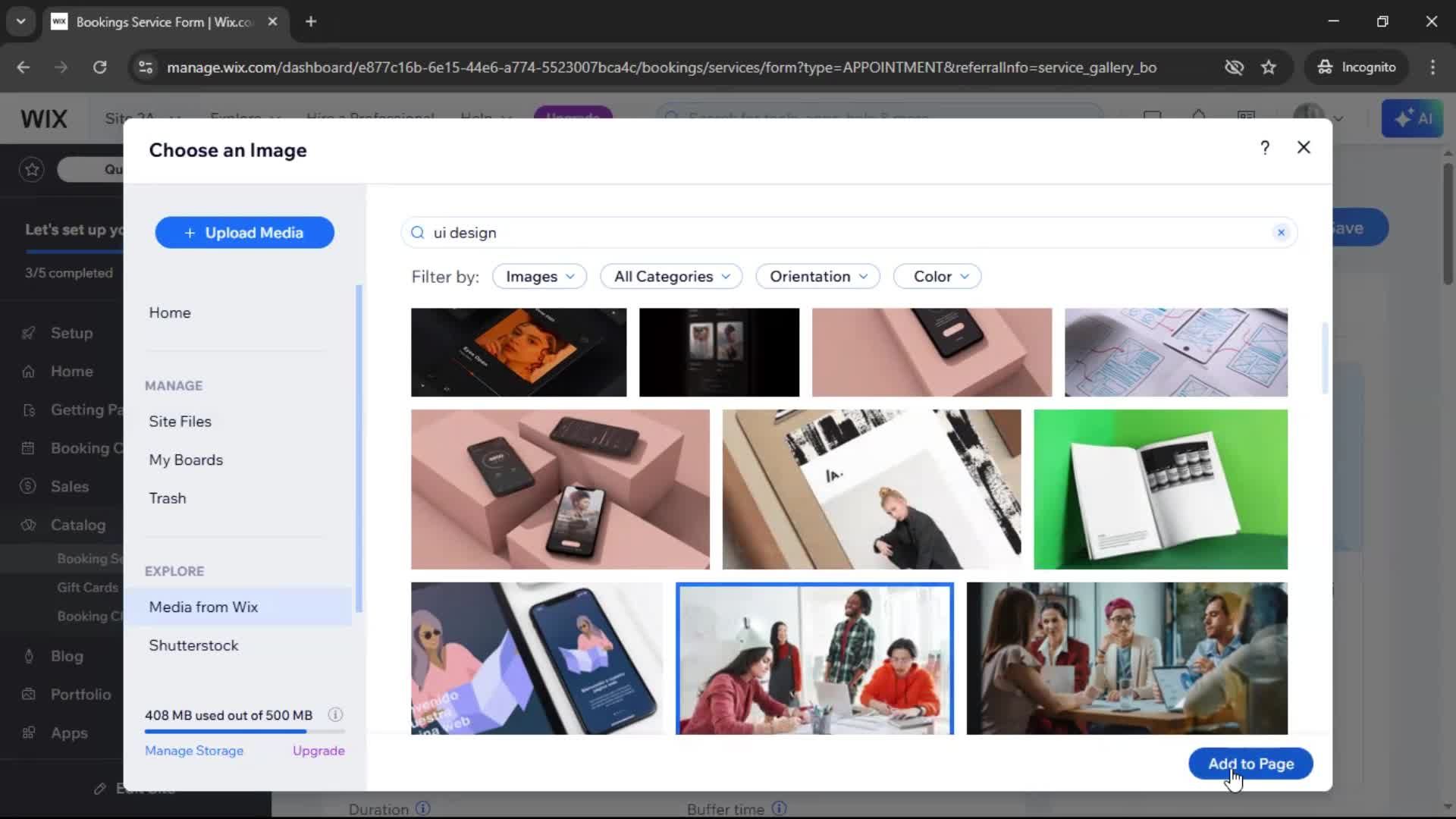Click the storage info icon
Screen dimensions: 1456x819
[335, 715]
